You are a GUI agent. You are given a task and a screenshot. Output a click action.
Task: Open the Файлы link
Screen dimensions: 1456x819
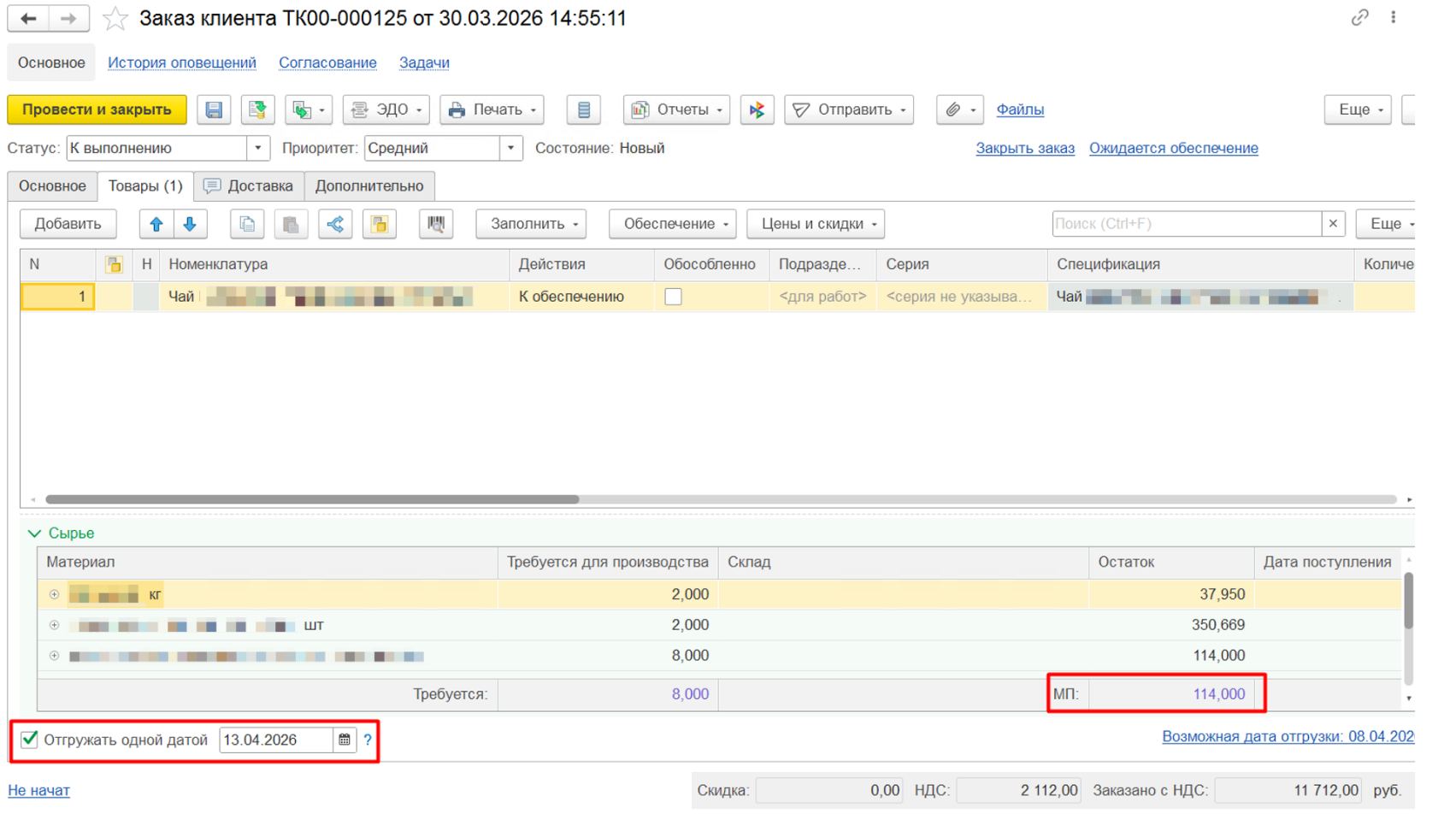[x=1020, y=109]
